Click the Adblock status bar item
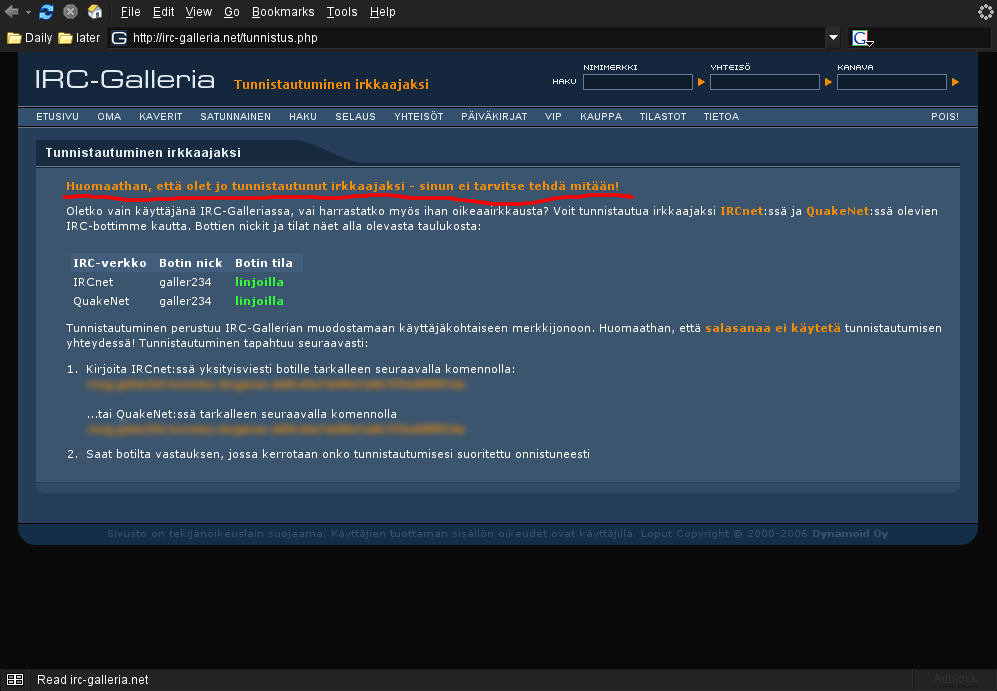Image resolution: width=997 pixels, height=691 pixels. pos(955,680)
